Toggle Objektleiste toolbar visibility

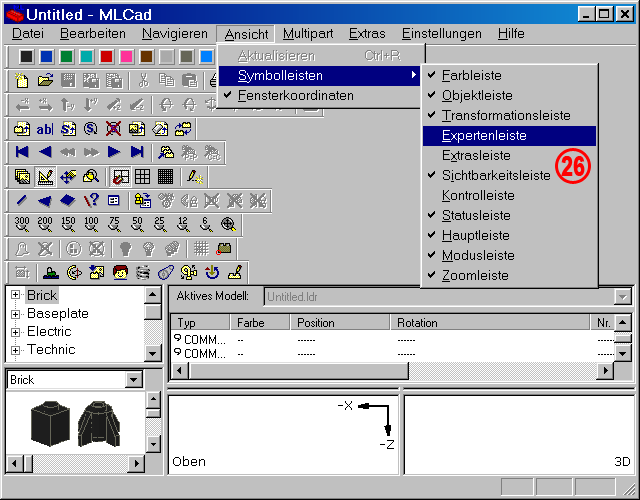[509, 95]
